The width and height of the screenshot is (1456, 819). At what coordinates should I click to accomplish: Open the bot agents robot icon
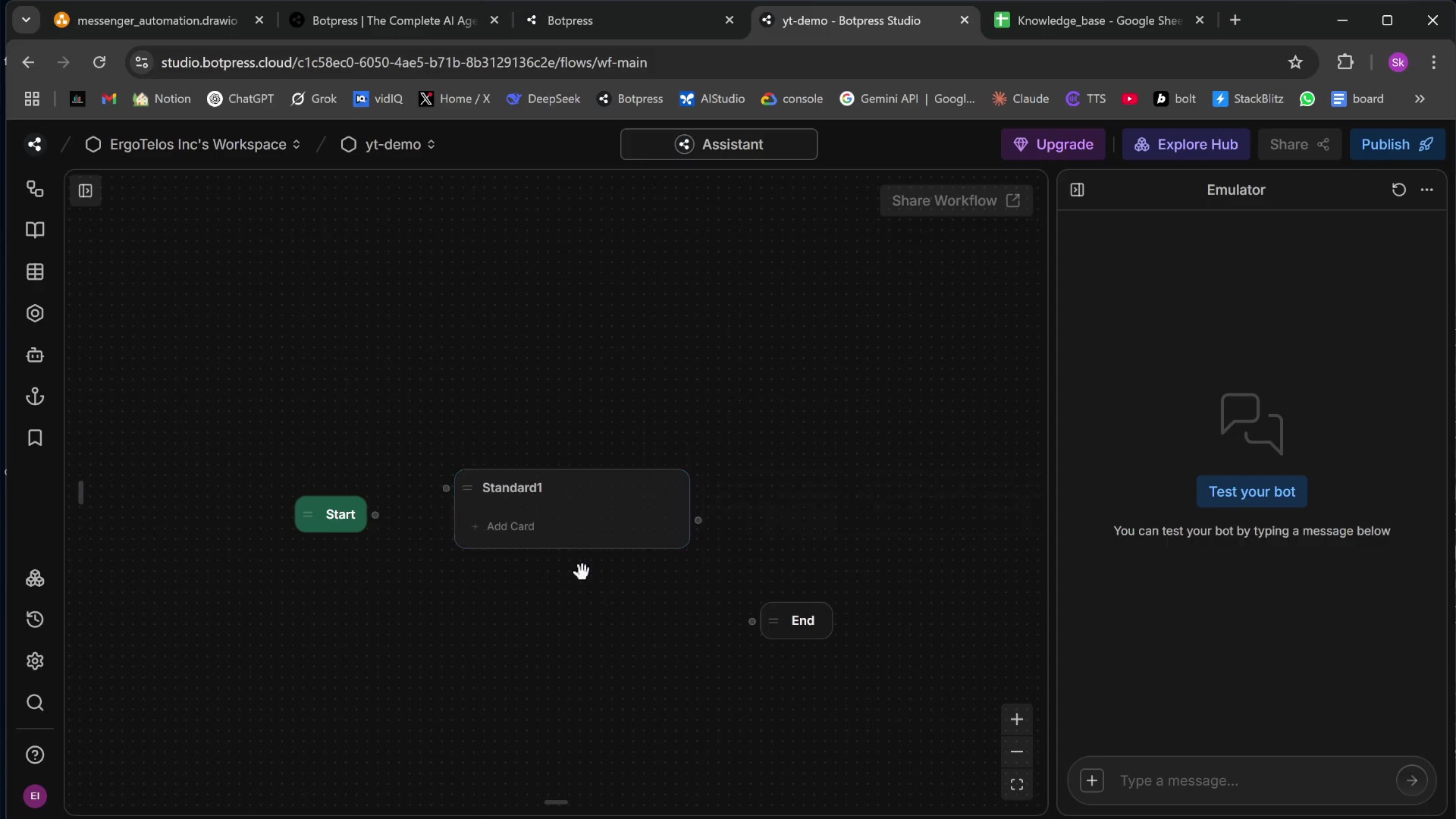[35, 355]
